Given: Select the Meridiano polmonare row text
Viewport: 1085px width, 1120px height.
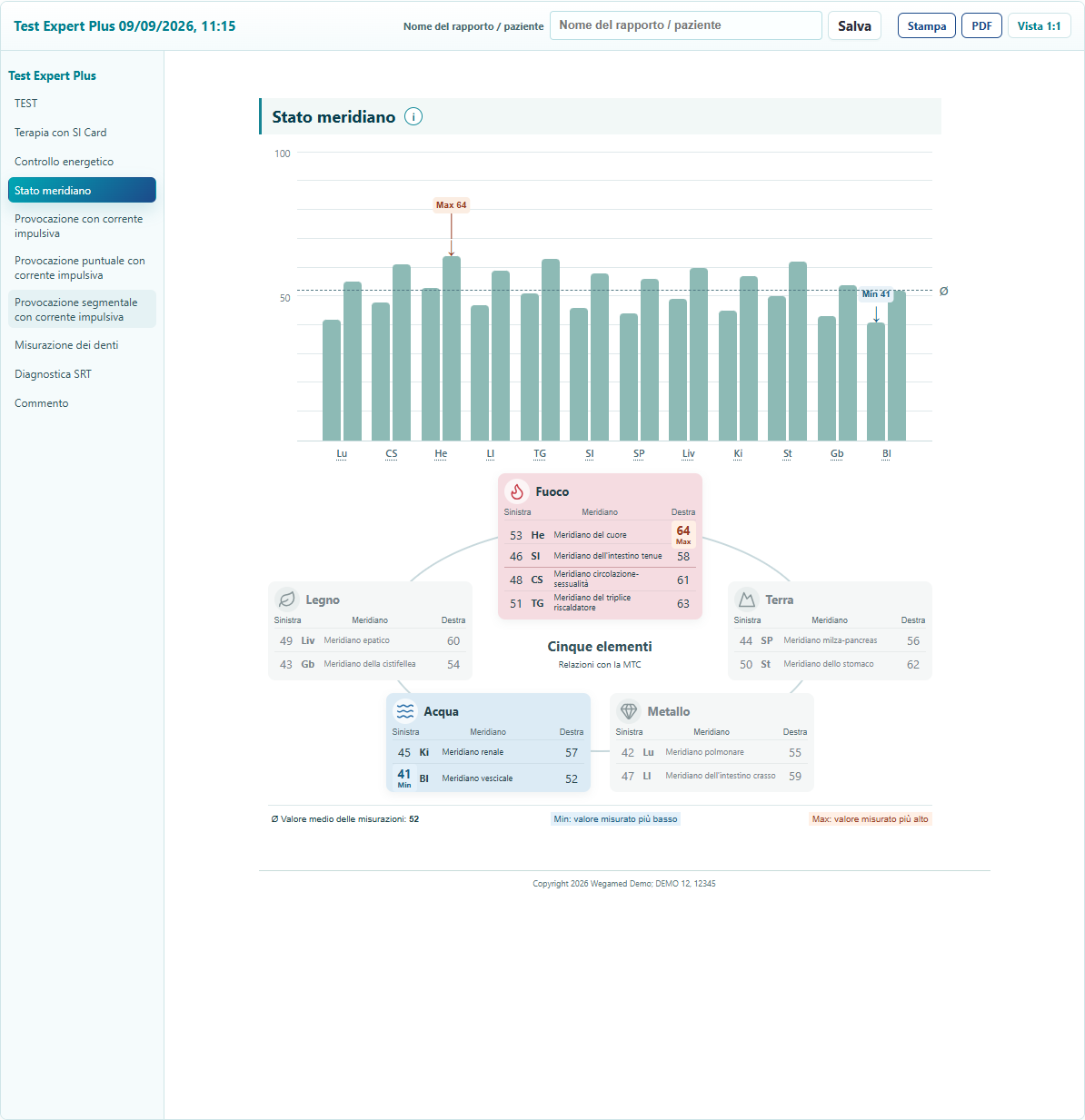Looking at the screenshot, I should 704,752.
